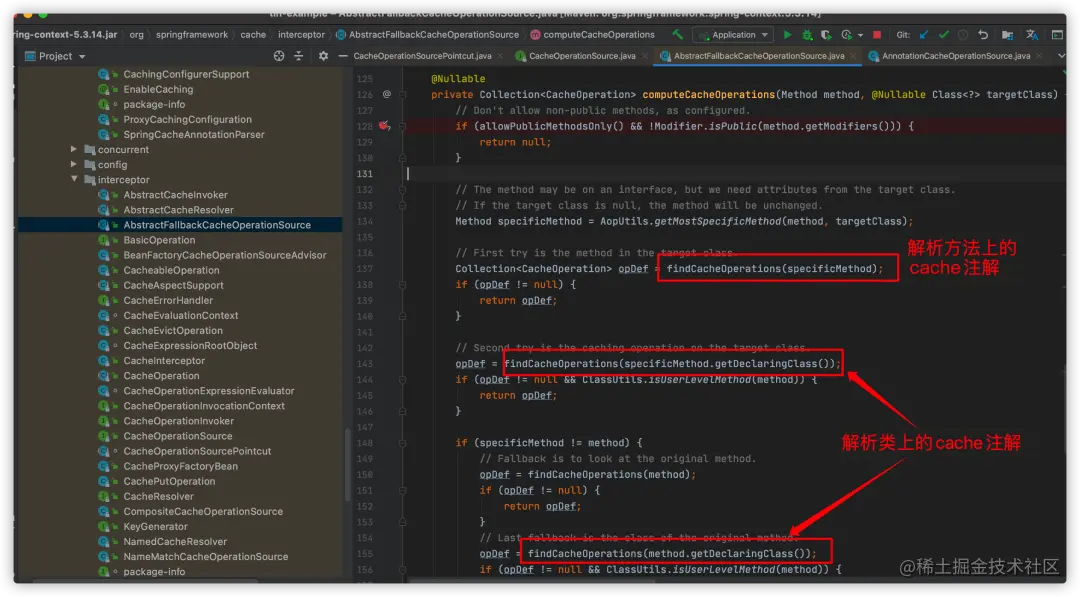Start debugging with the green bug icon

click(x=807, y=34)
